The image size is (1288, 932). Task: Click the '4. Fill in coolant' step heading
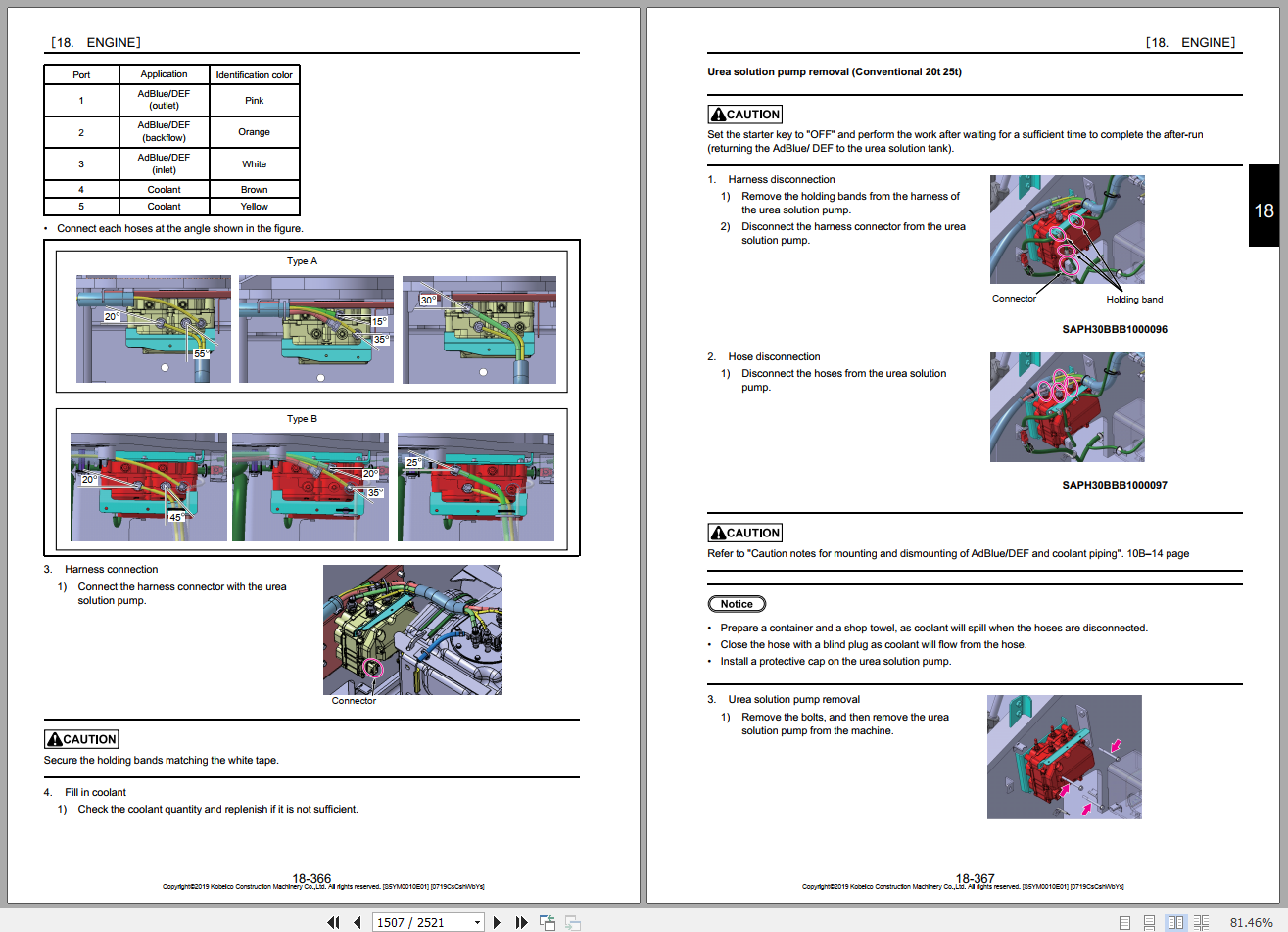[x=85, y=792]
